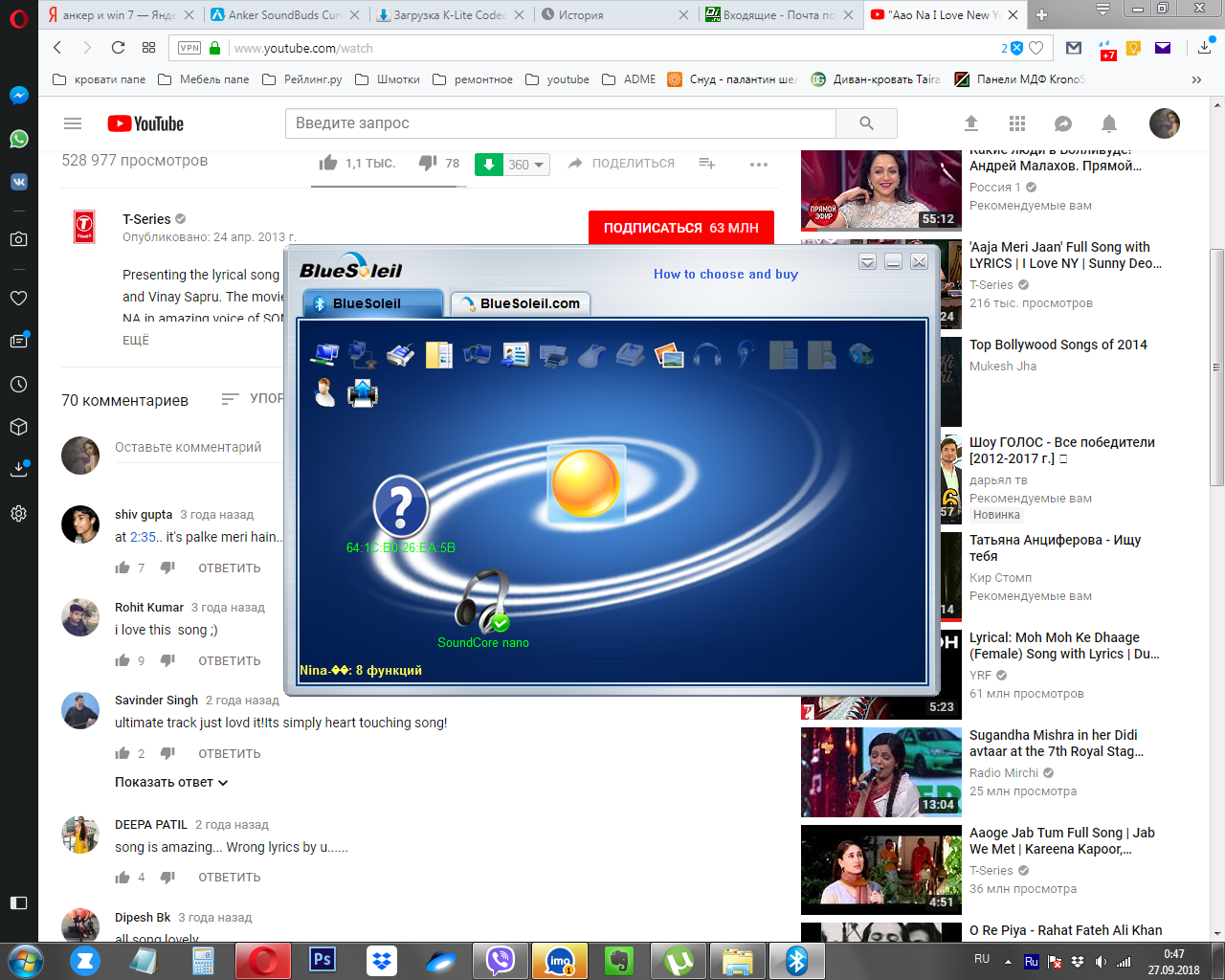Click the 2:35 timestamp link

[x=144, y=537]
